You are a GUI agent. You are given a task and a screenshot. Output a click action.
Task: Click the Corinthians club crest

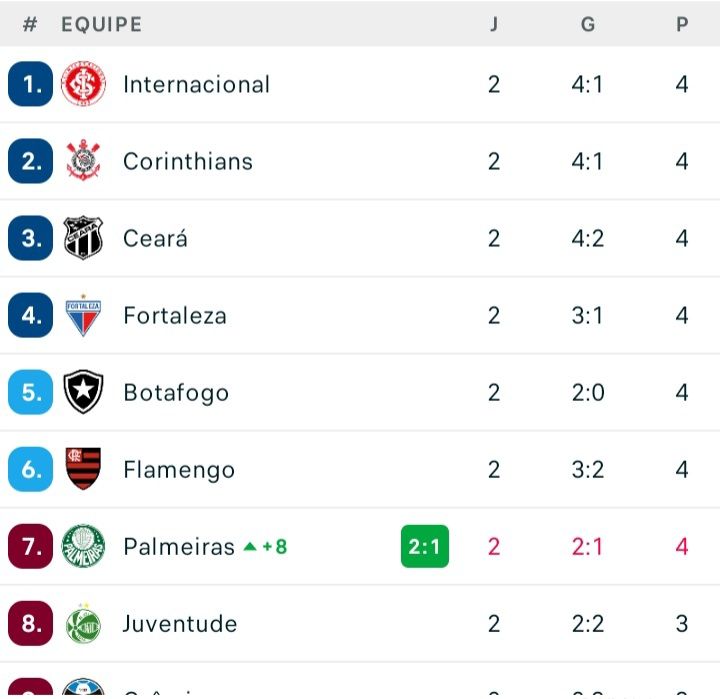pos(83,161)
